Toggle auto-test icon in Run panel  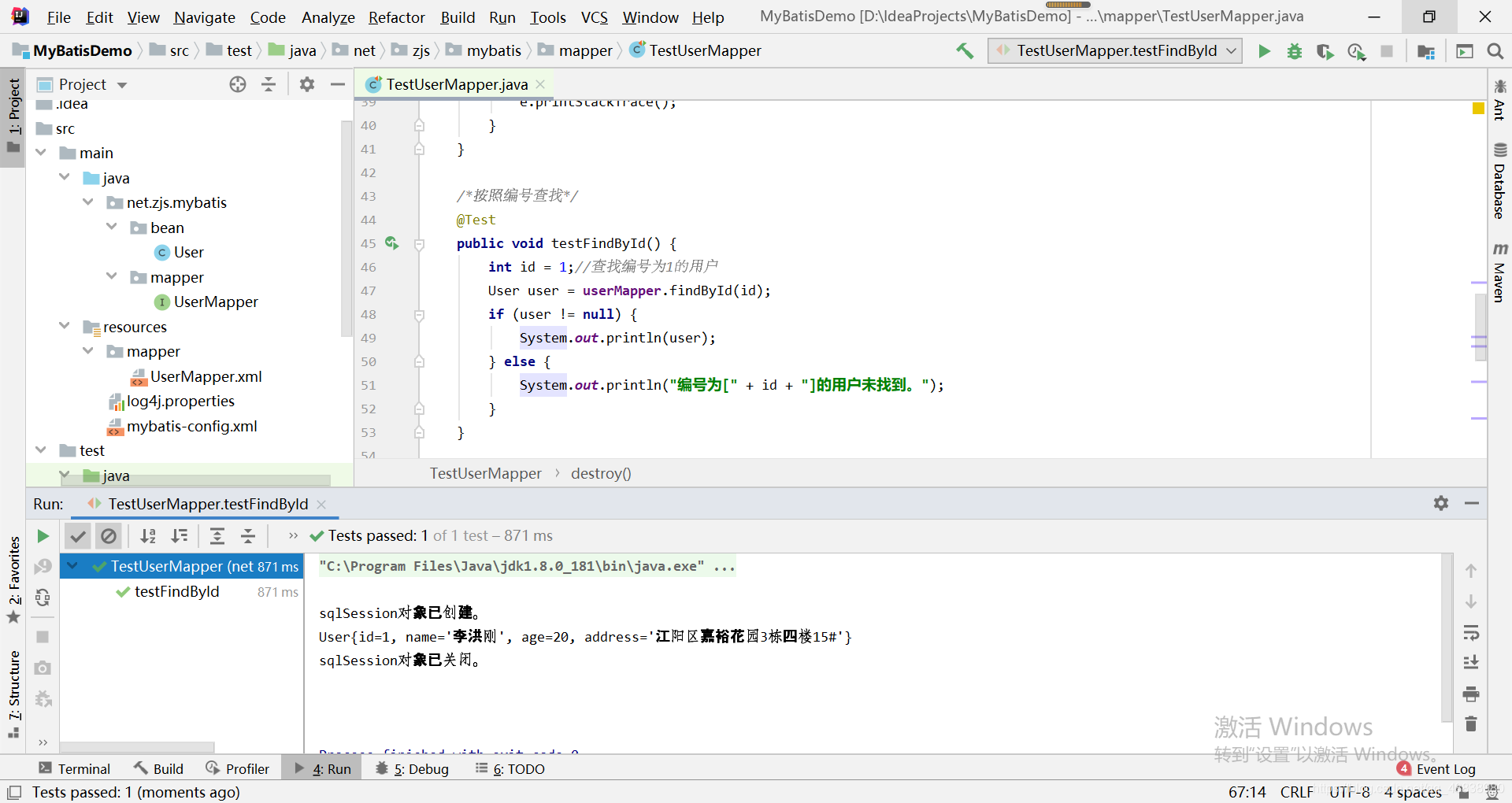click(43, 598)
